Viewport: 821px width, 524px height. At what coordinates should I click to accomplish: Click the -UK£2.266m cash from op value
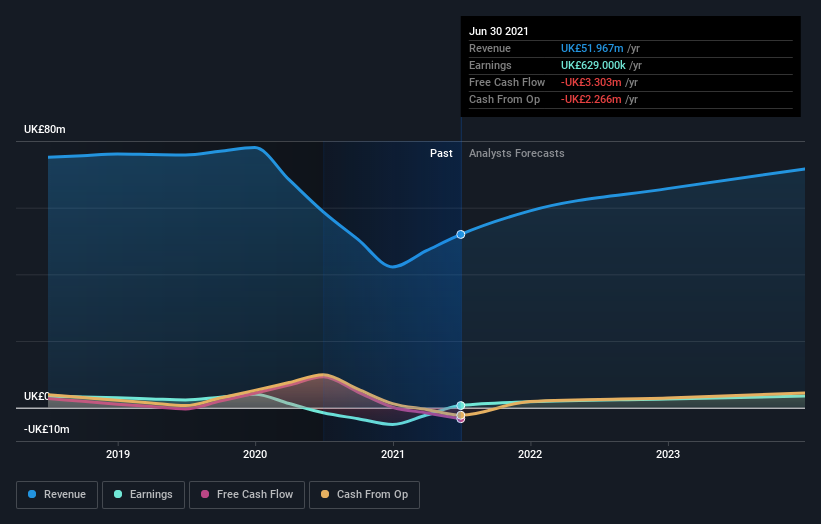coord(591,99)
